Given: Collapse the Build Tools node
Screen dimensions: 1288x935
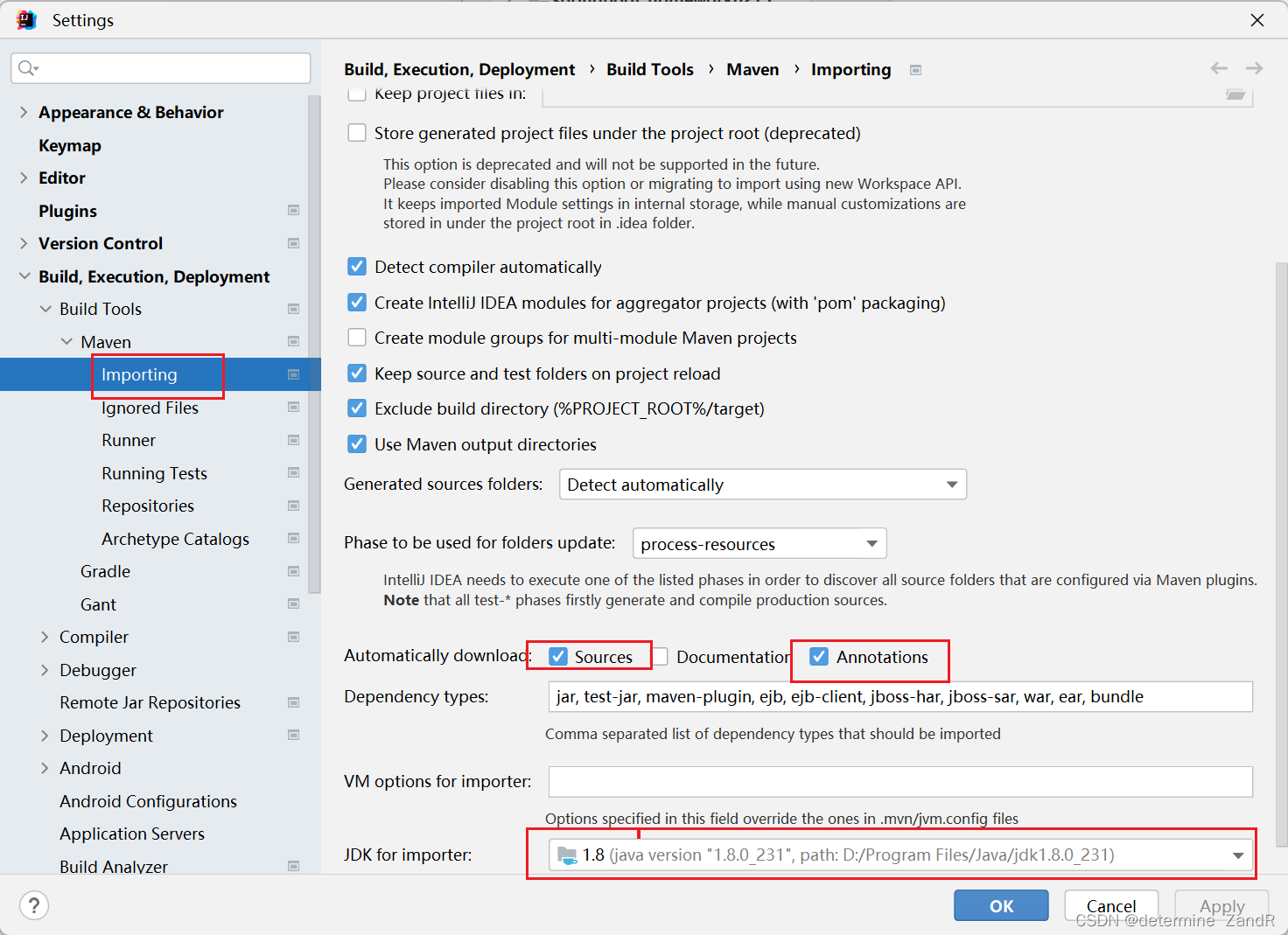Looking at the screenshot, I should point(45,309).
